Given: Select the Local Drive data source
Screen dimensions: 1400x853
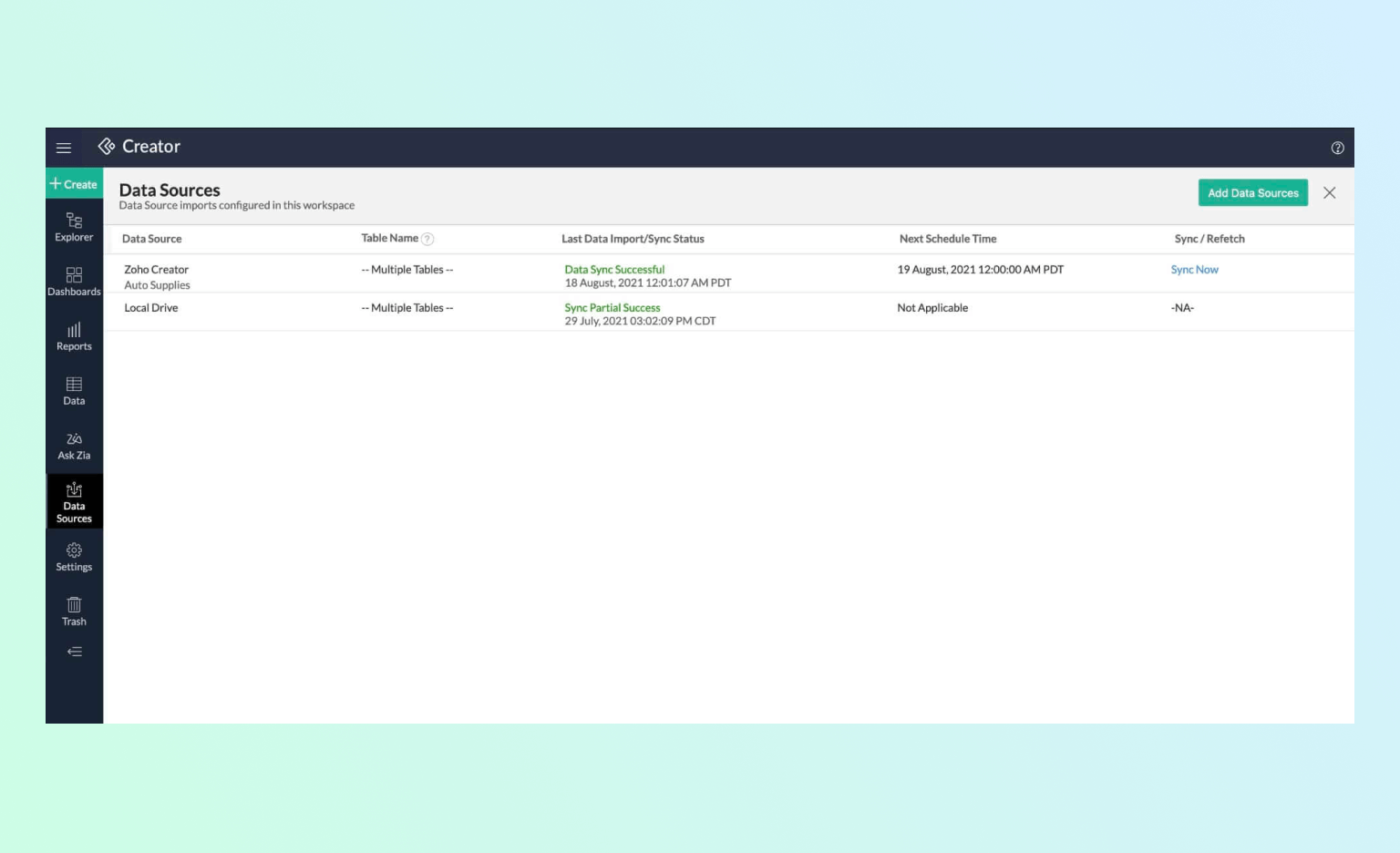Looking at the screenshot, I should tap(151, 308).
